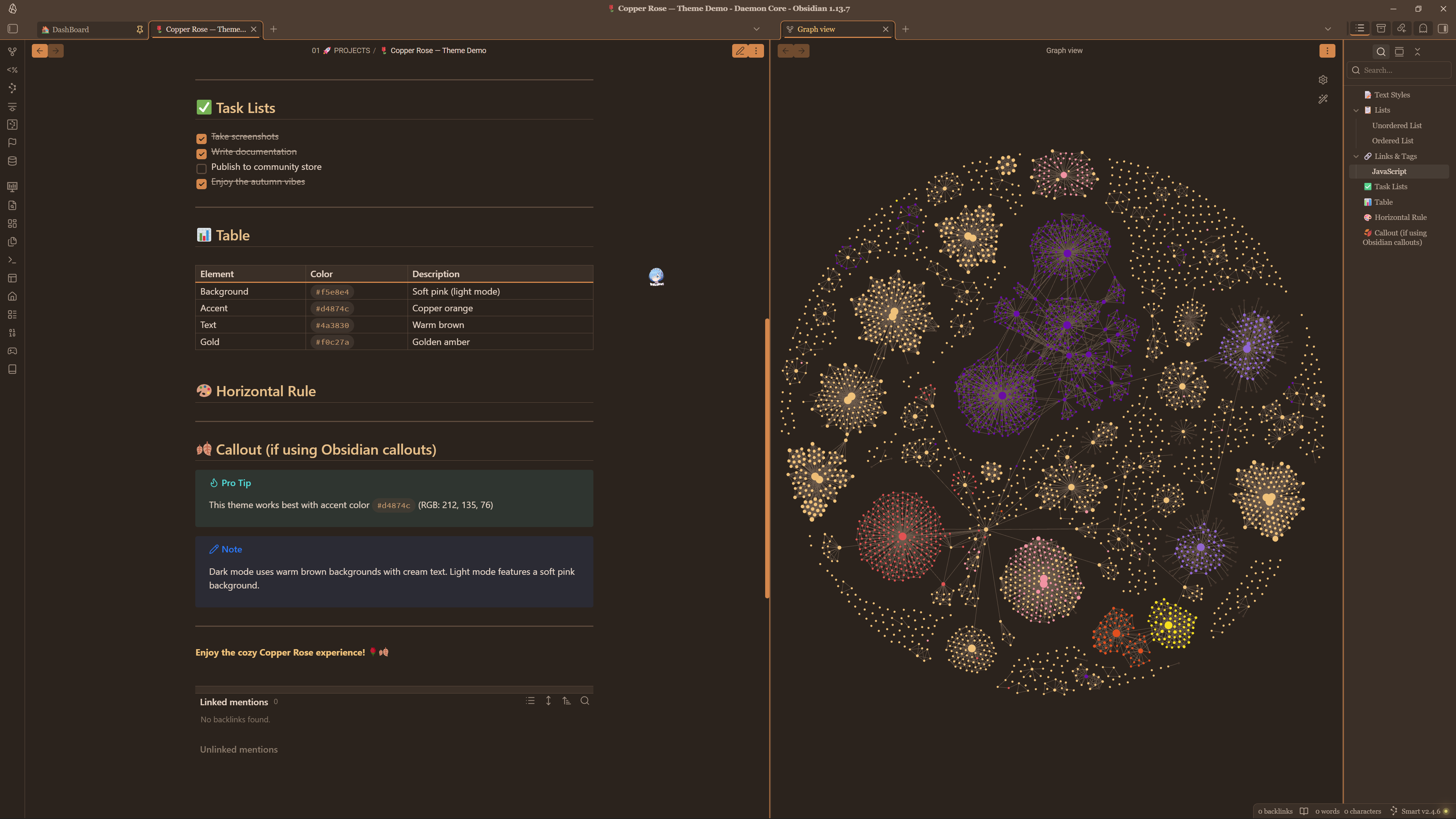Open tab list dropdown for graph pane
This screenshot has height=819, width=1456.
coord(1328,29)
